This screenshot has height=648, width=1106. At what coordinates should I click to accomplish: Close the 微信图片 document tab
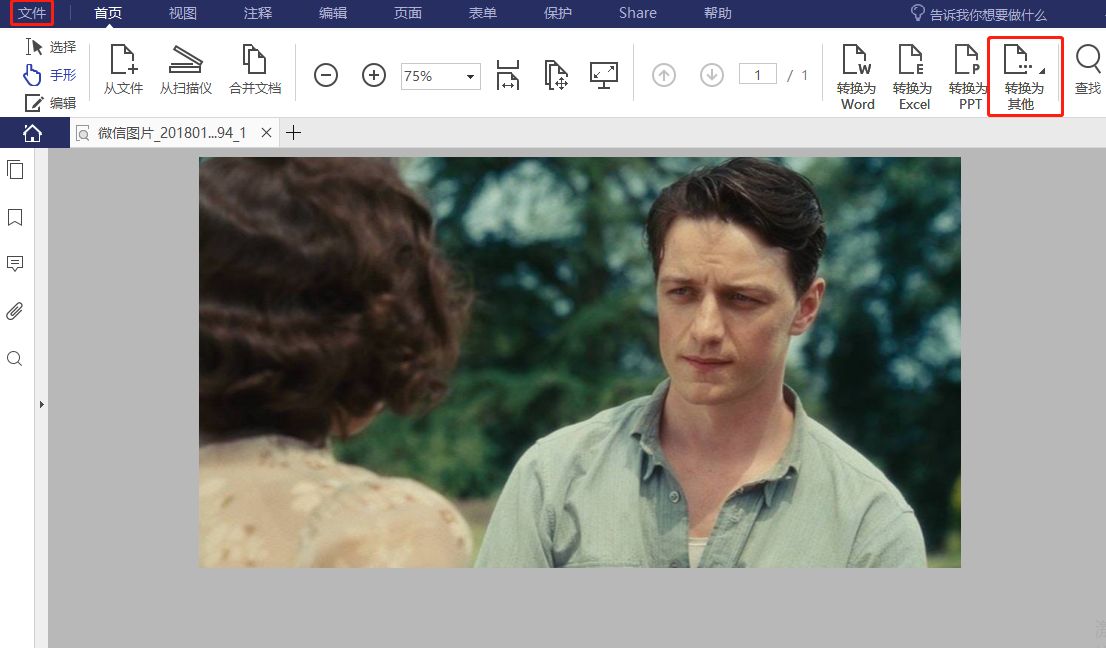tap(266, 132)
